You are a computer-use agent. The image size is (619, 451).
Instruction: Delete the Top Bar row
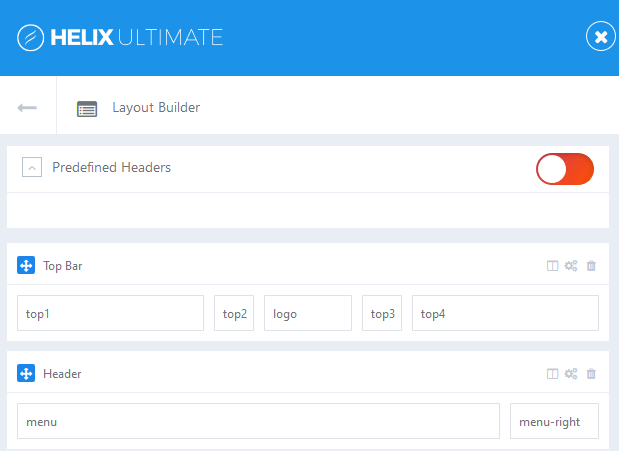coord(591,266)
